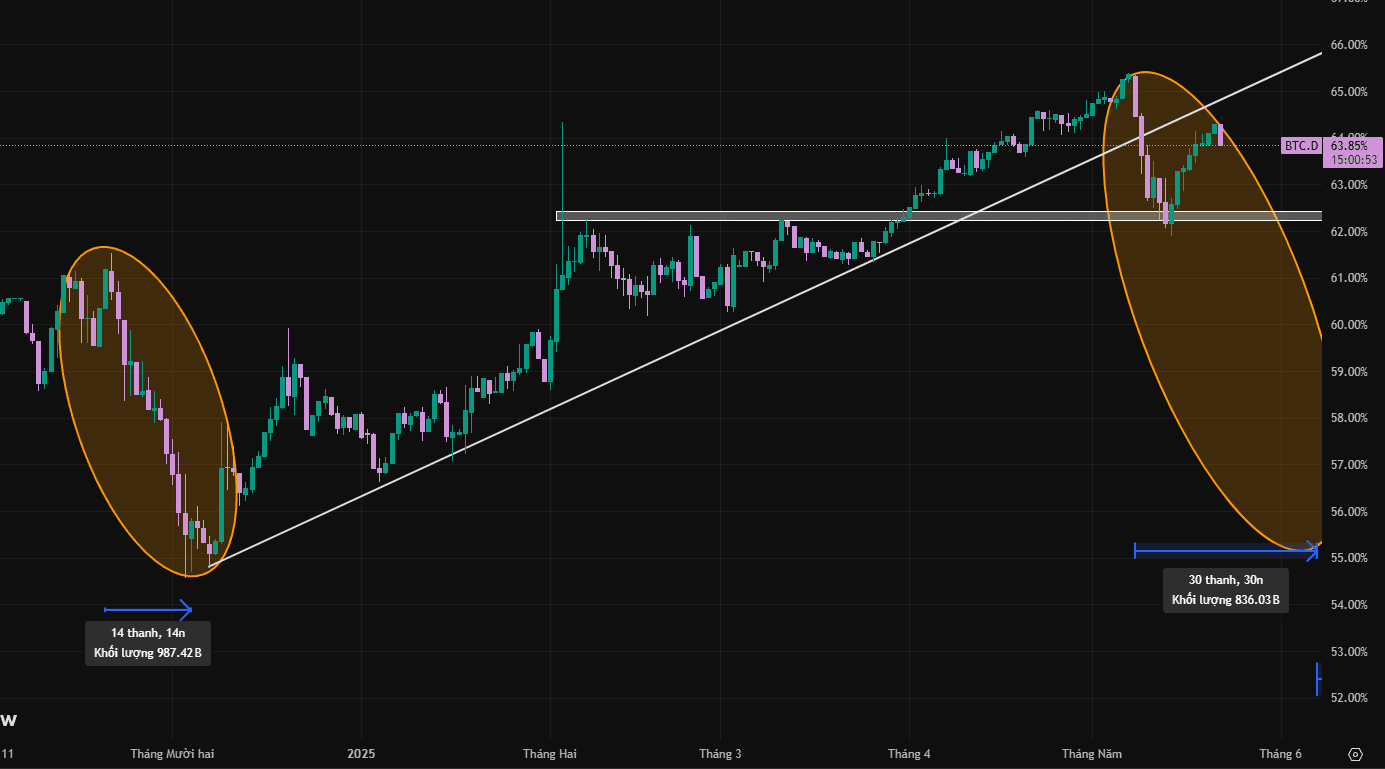Click the "2025" time axis label
The image size is (1385, 769).
click(x=359, y=754)
